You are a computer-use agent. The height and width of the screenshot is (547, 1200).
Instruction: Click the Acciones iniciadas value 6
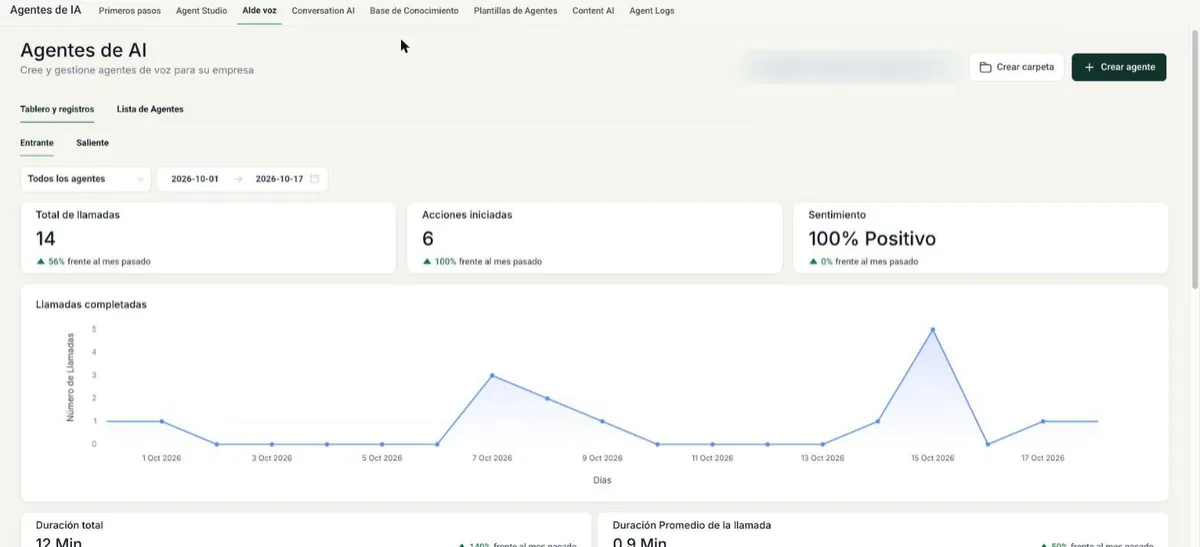[428, 238]
